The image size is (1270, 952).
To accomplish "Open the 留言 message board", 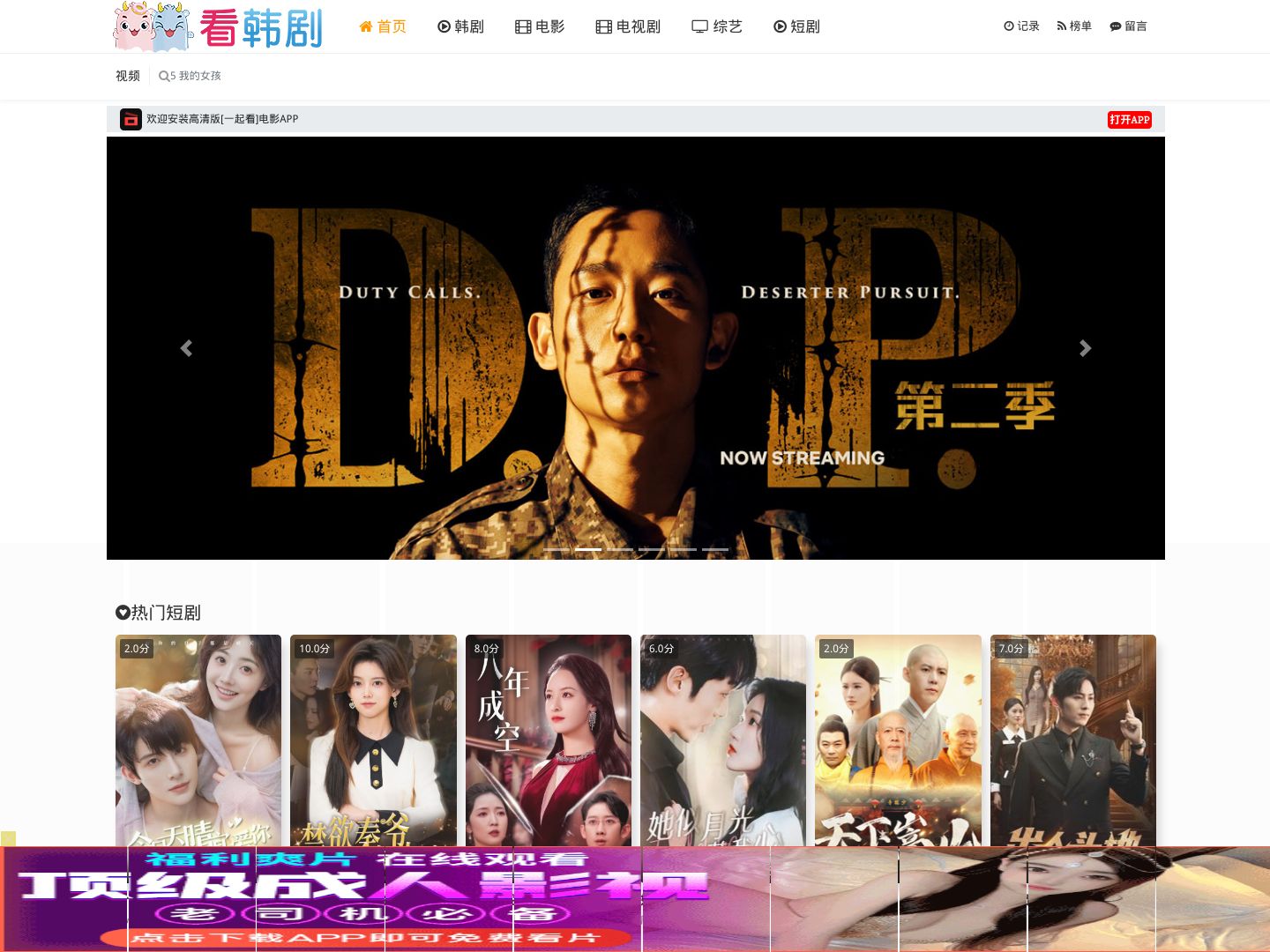I will point(1128,26).
